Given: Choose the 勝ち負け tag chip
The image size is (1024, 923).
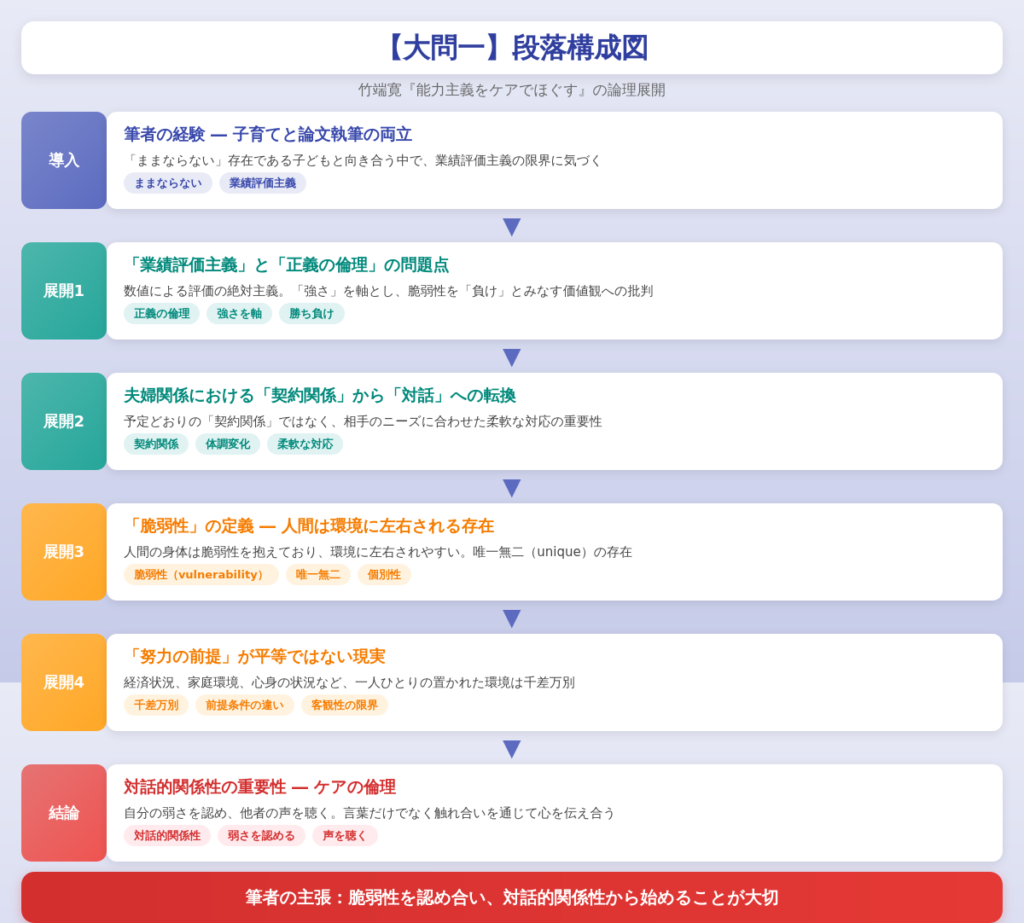Looking at the screenshot, I should (311, 314).
